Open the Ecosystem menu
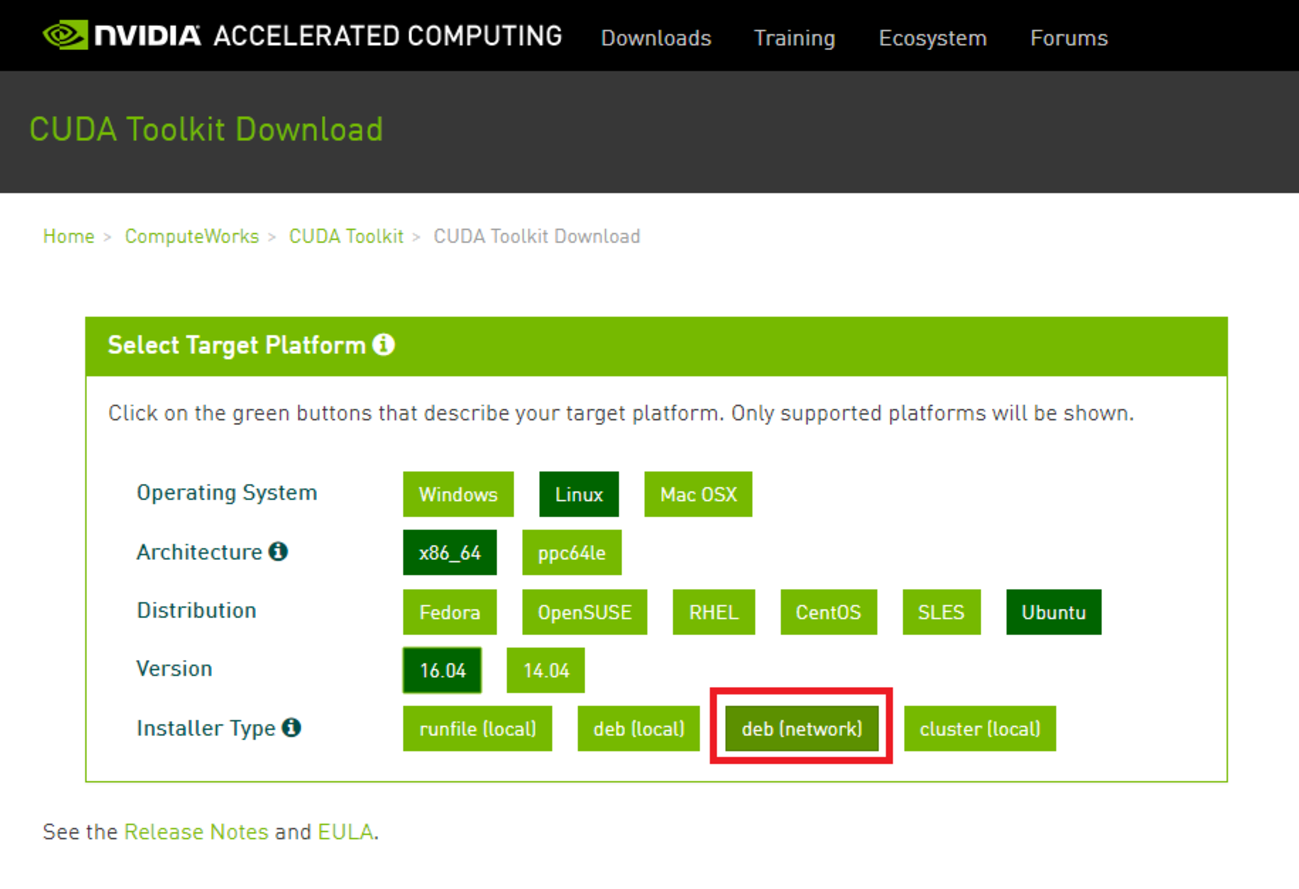The height and width of the screenshot is (889, 1299). click(932, 38)
